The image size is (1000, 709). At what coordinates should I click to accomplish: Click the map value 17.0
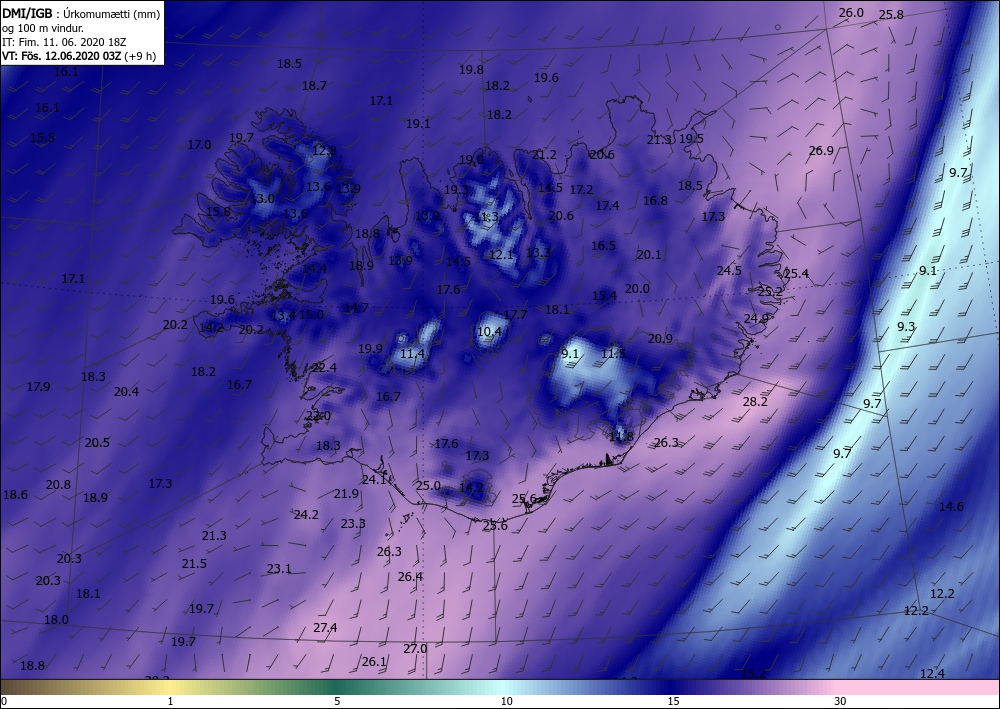(199, 145)
